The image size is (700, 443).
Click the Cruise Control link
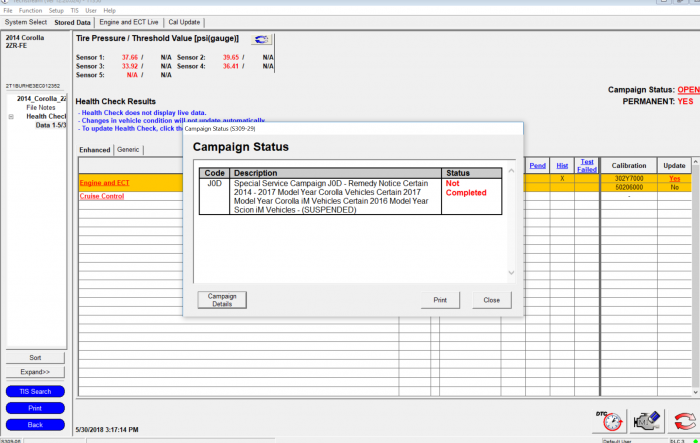coord(101,196)
